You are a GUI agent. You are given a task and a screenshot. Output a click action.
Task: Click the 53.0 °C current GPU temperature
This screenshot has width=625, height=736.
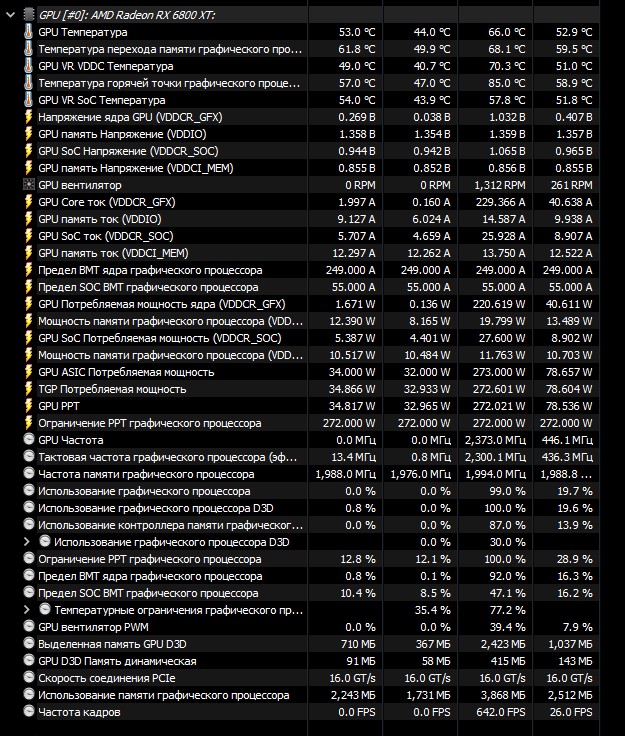tap(357, 32)
